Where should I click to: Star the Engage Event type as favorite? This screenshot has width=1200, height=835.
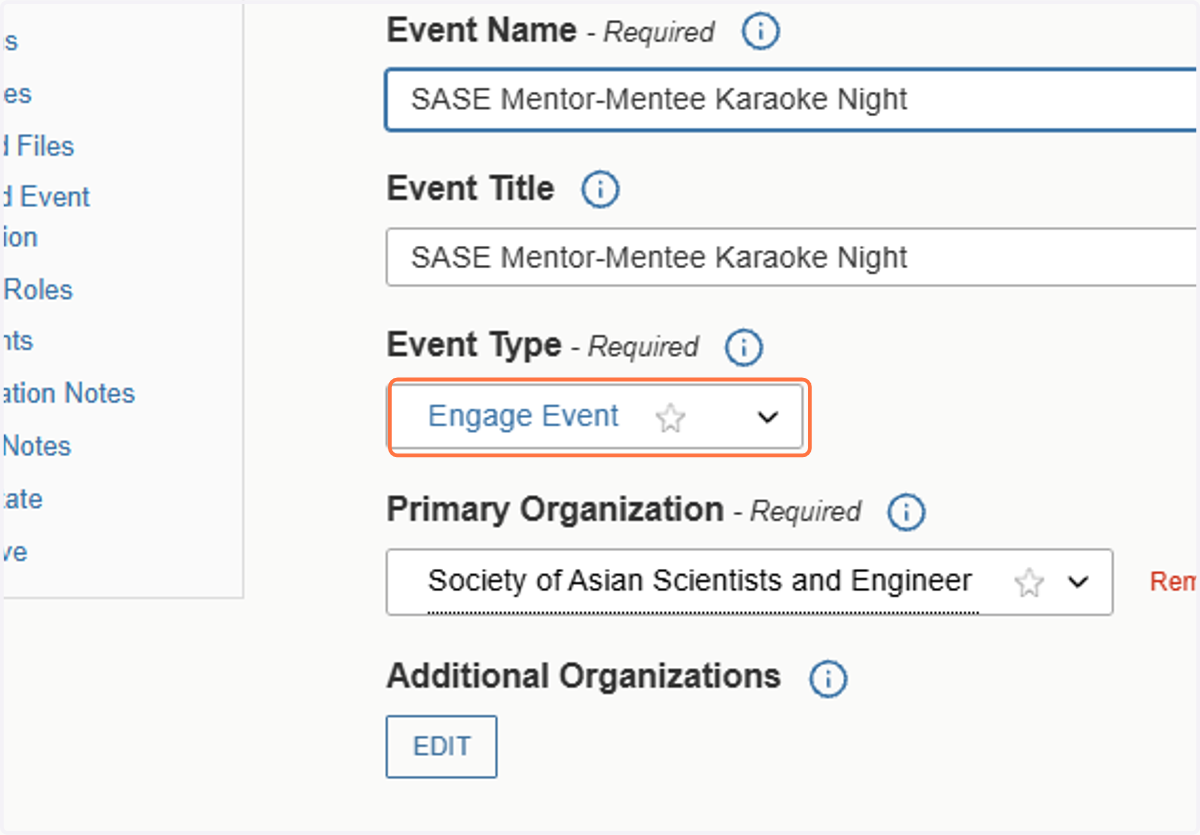(x=670, y=418)
